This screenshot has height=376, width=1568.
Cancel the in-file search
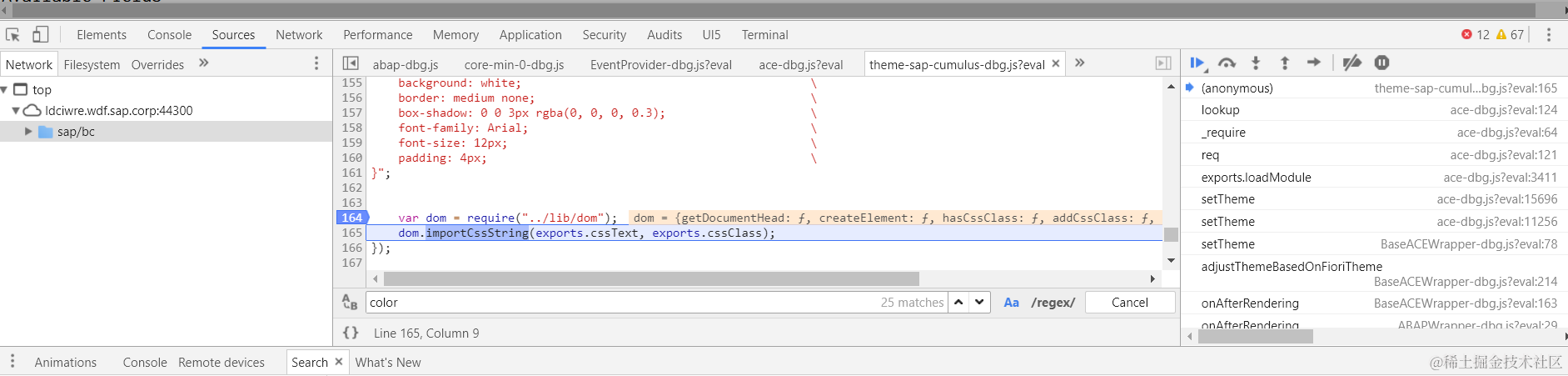[1130, 303]
